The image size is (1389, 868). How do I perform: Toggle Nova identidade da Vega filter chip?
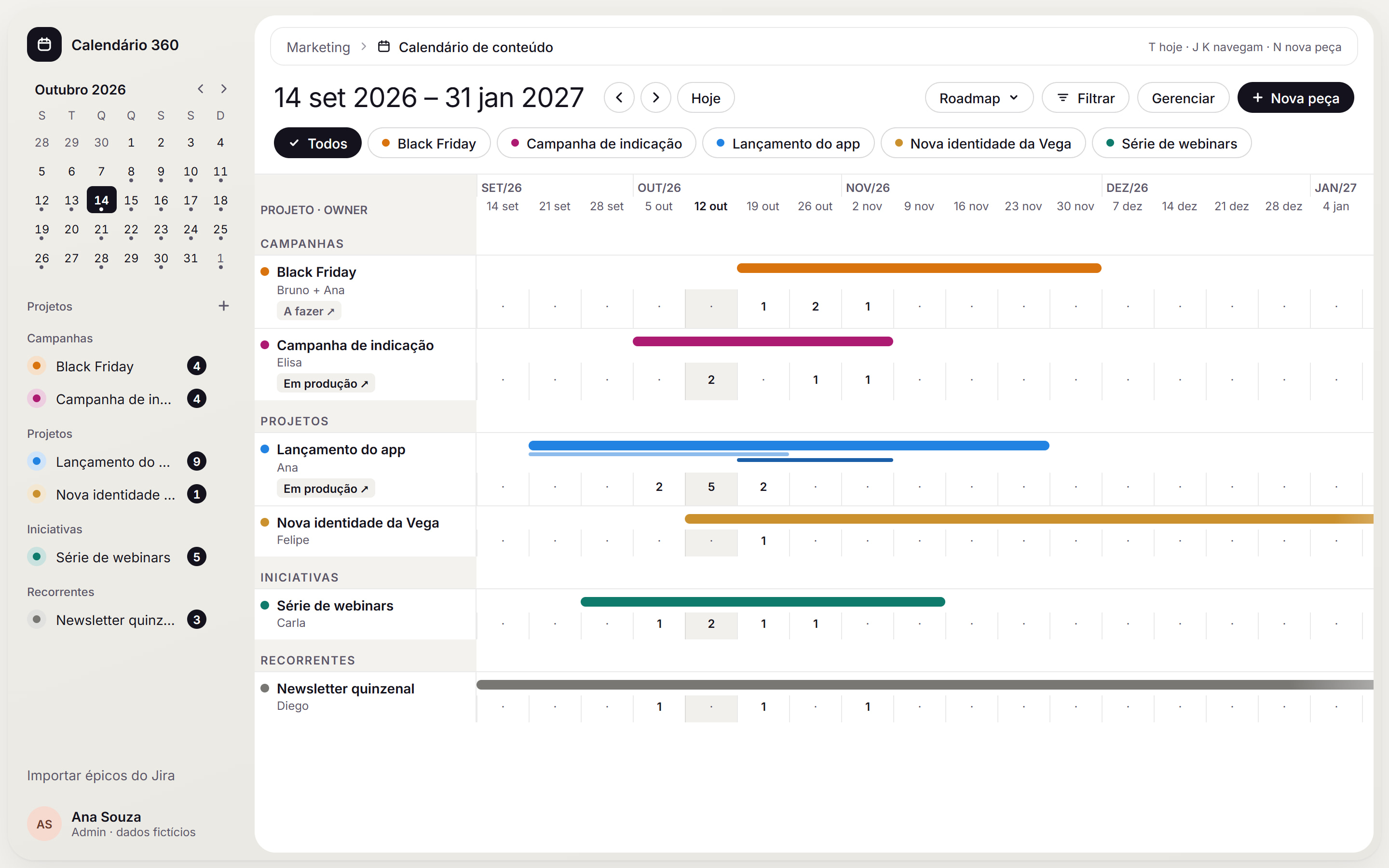pyautogui.click(x=982, y=143)
